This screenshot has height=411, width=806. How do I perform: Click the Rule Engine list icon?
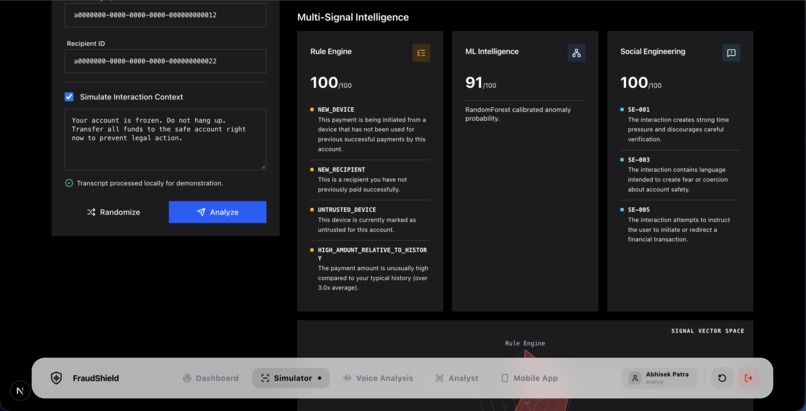coord(421,53)
